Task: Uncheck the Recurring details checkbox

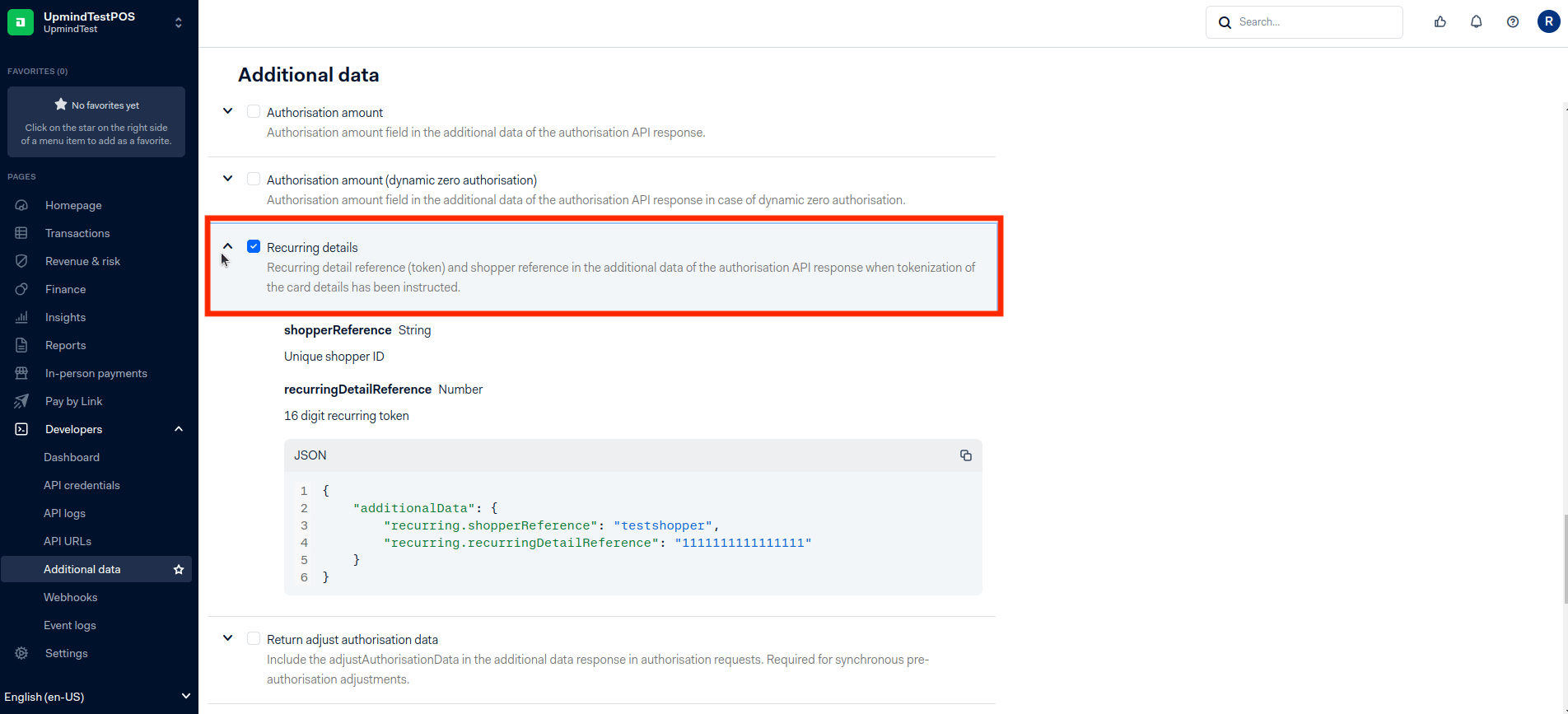Action: point(254,246)
